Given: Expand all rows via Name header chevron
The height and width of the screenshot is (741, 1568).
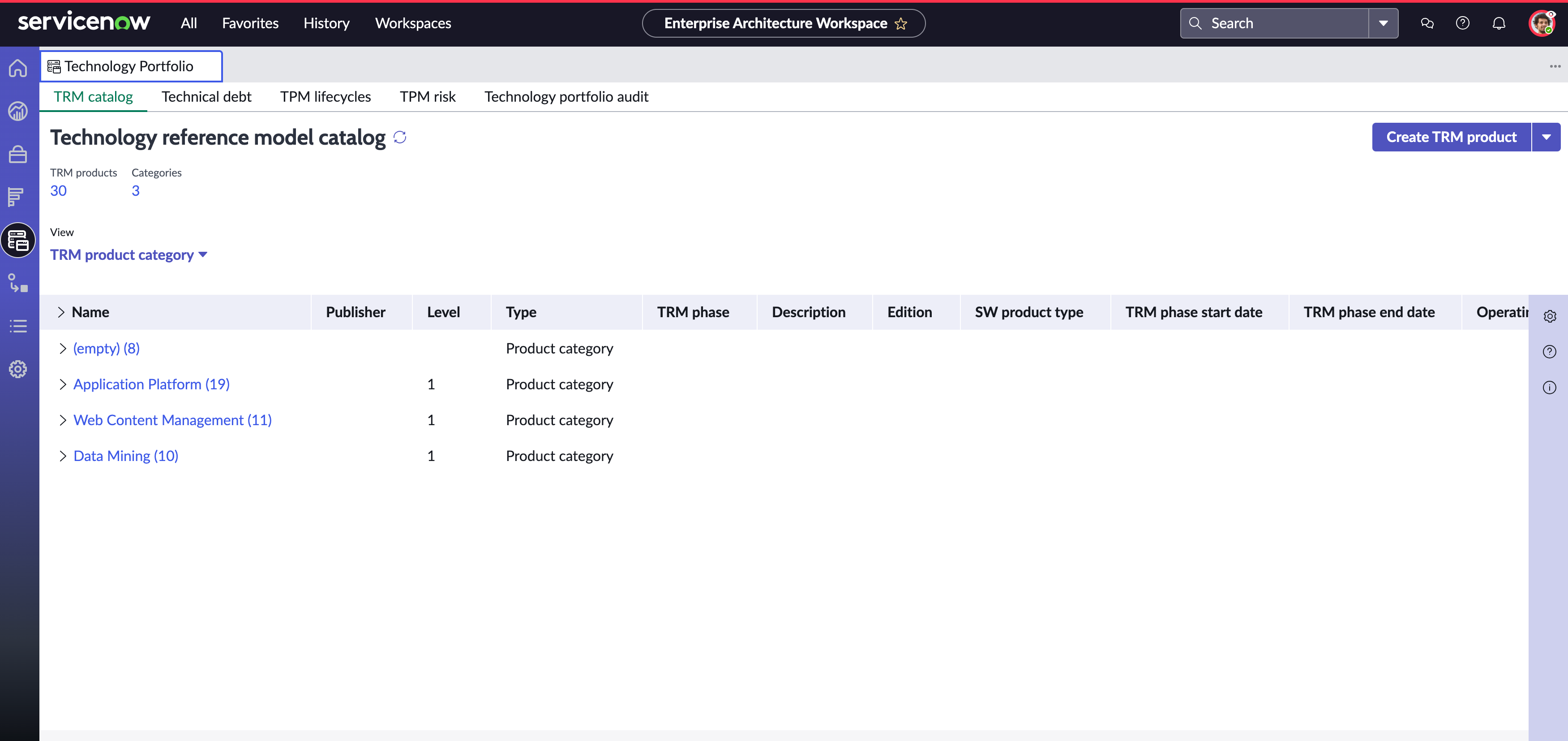Looking at the screenshot, I should (61, 312).
